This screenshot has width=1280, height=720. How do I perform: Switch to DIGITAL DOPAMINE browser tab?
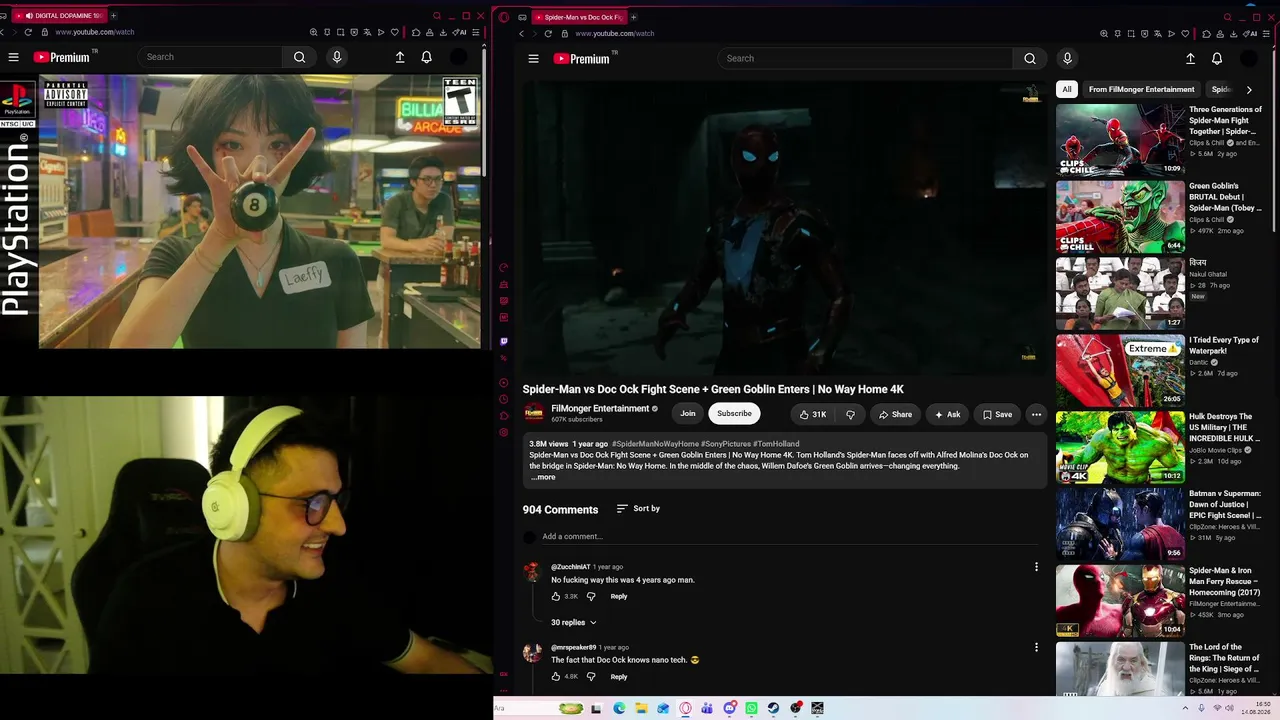(61, 16)
